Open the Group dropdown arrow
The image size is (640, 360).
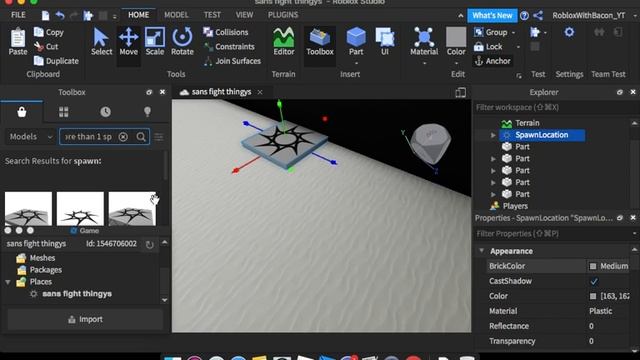tap(513, 32)
